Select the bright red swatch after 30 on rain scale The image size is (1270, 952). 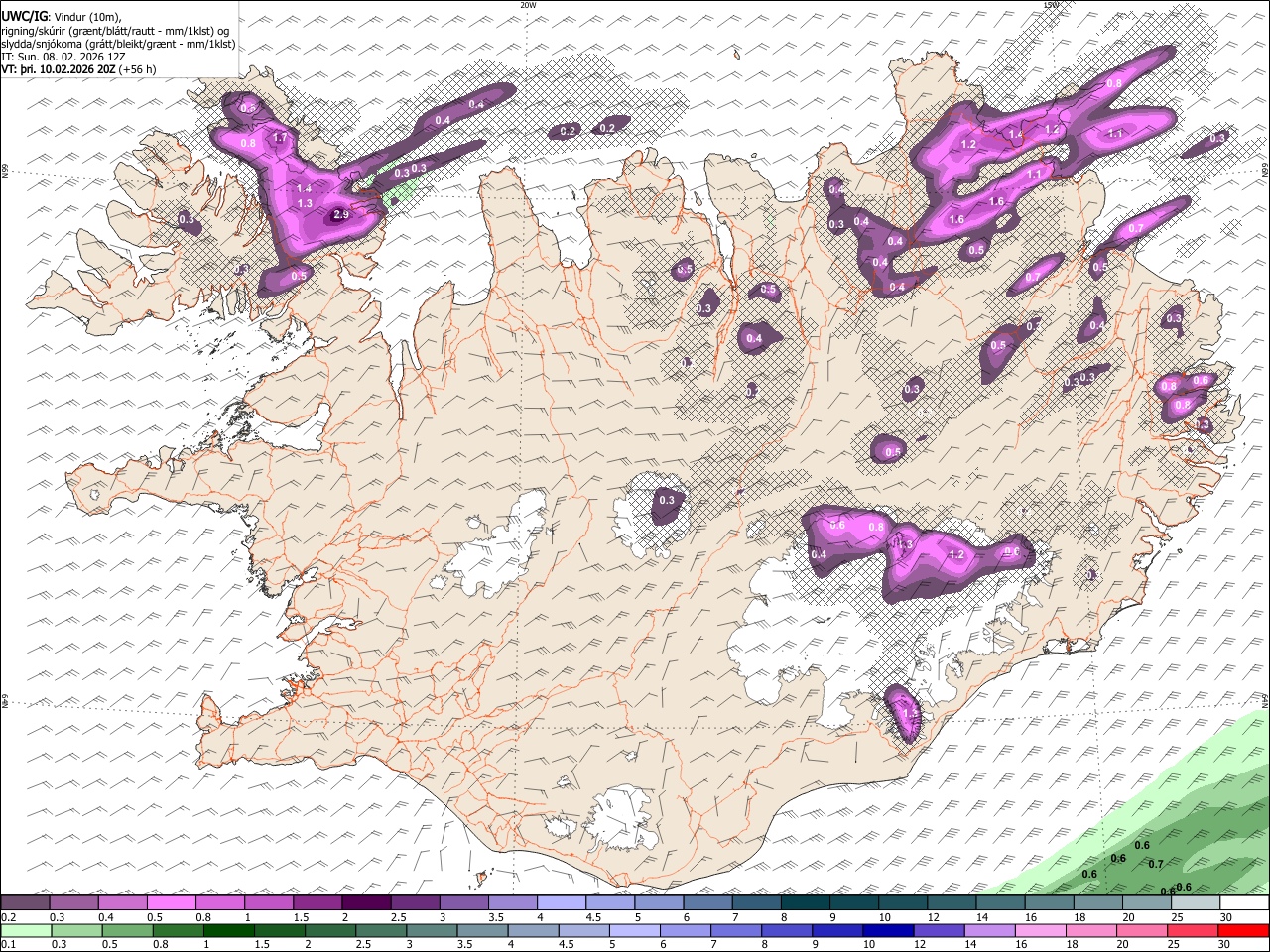point(1243,931)
